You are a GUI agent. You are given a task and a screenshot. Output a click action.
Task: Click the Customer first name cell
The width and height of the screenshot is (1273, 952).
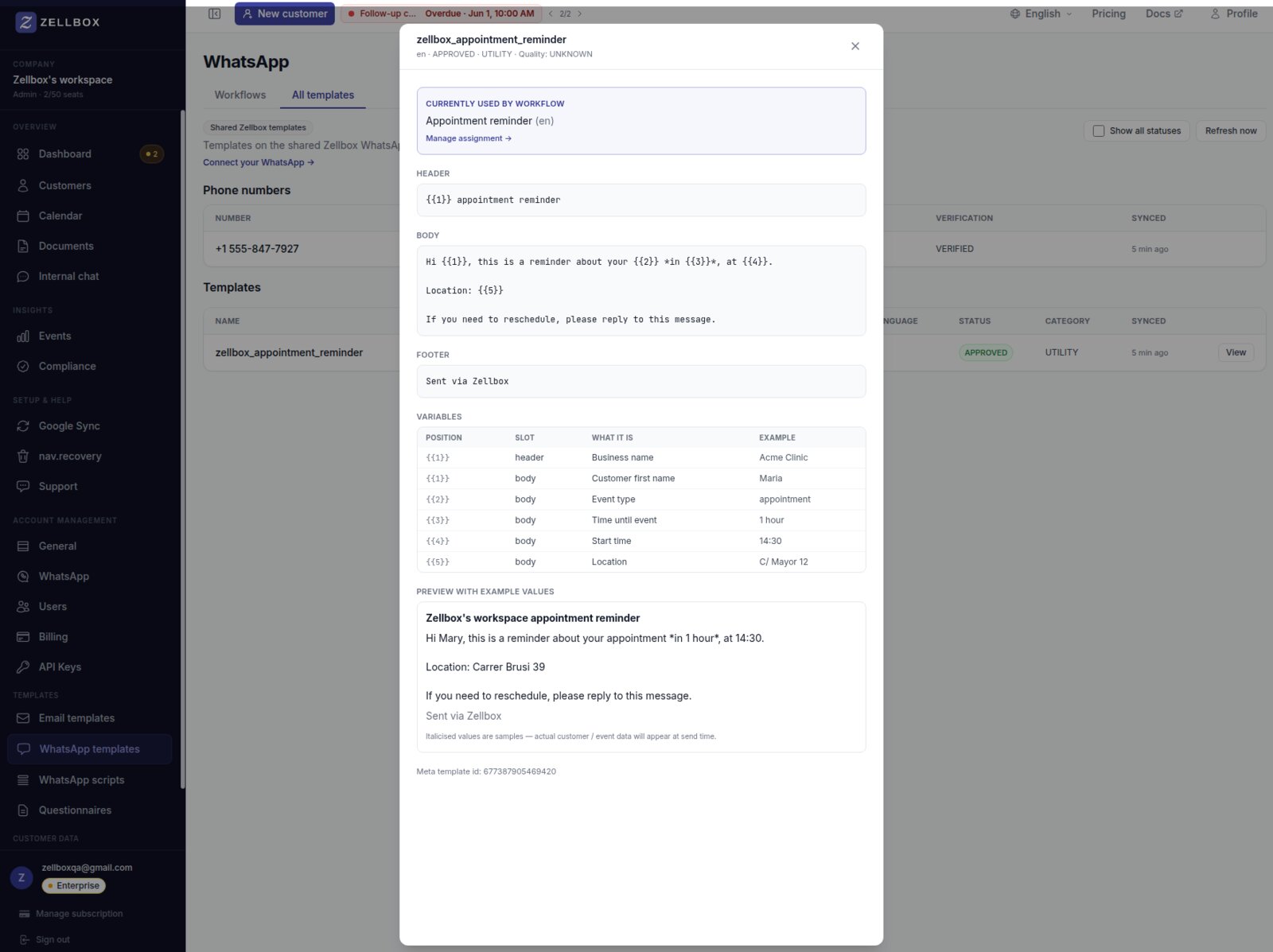pyautogui.click(x=633, y=478)
